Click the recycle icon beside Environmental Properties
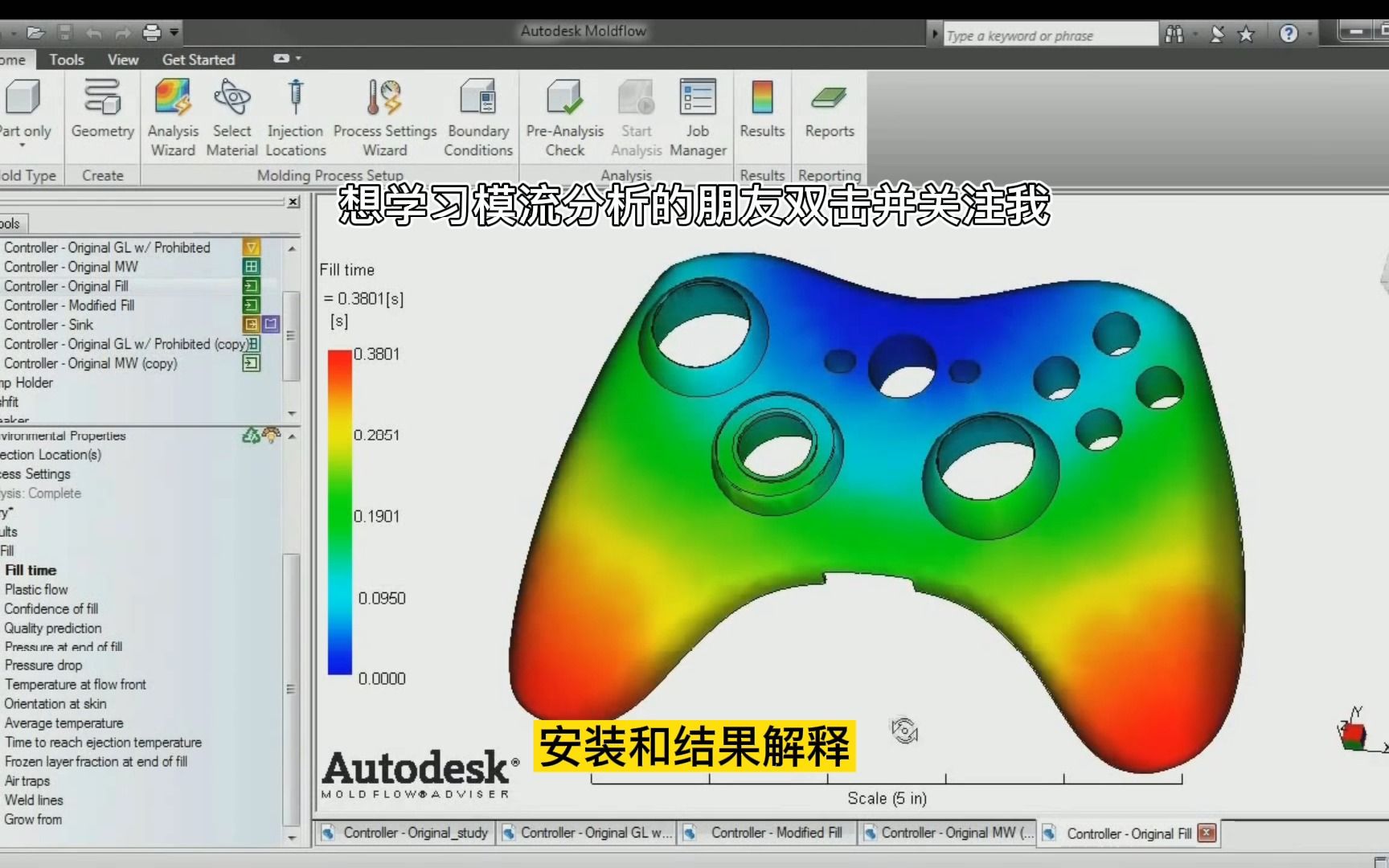Image resolution: width=1389 pixels, height=868 pixels. tap(251, 436)
